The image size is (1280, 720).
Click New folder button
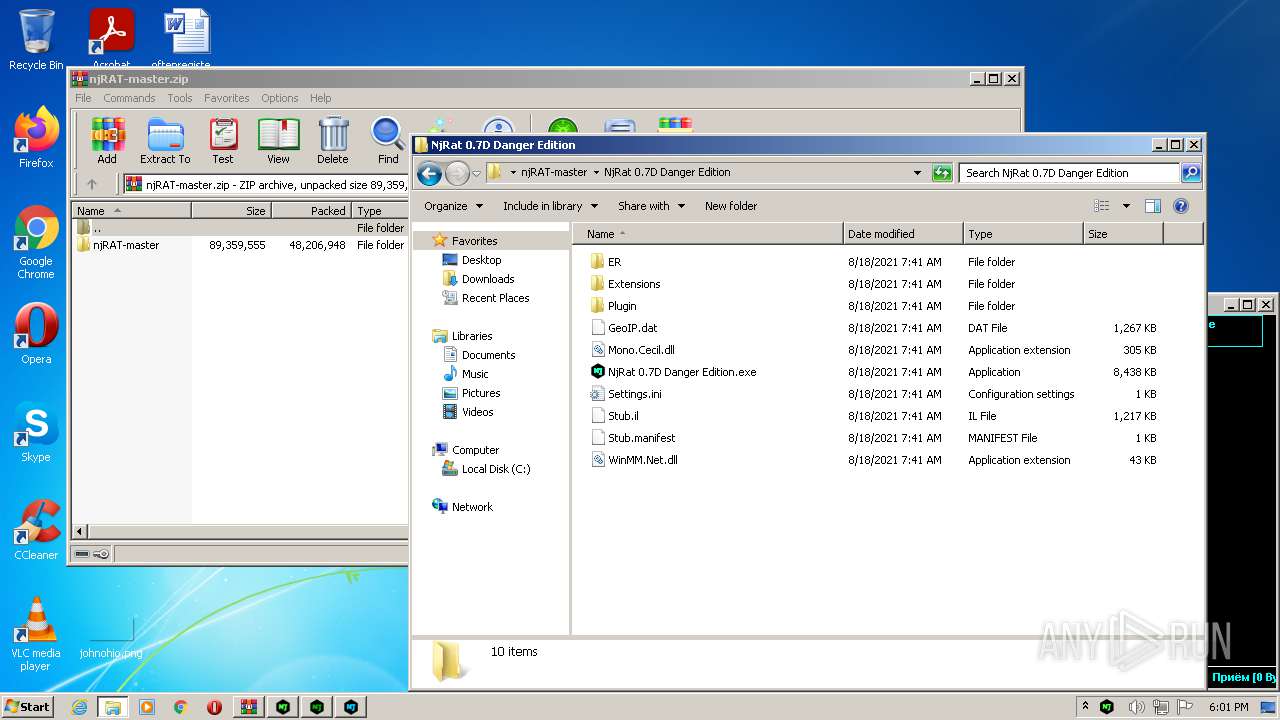[x=731, y=206]
